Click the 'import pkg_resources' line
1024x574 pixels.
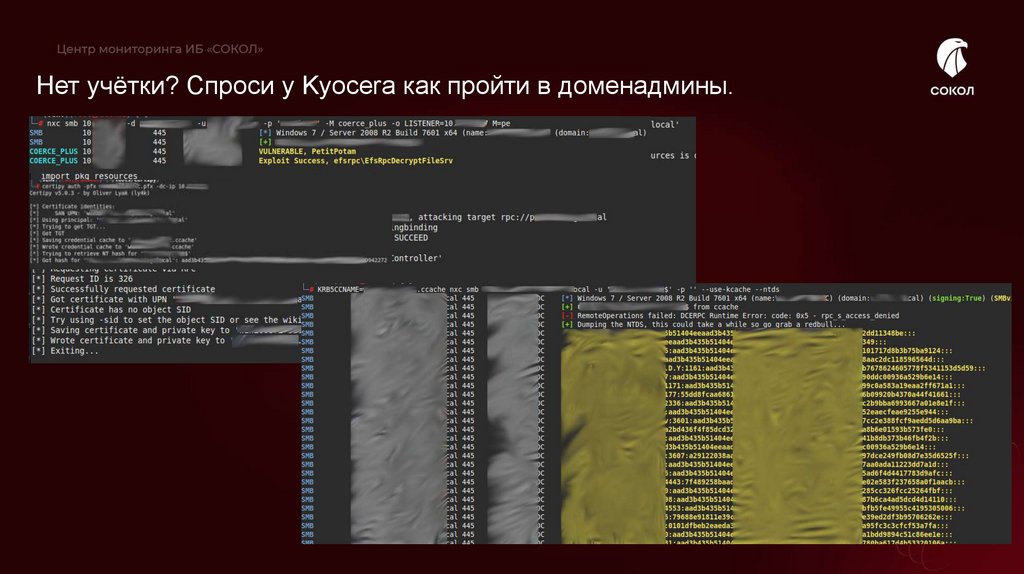tap(89, 176)
